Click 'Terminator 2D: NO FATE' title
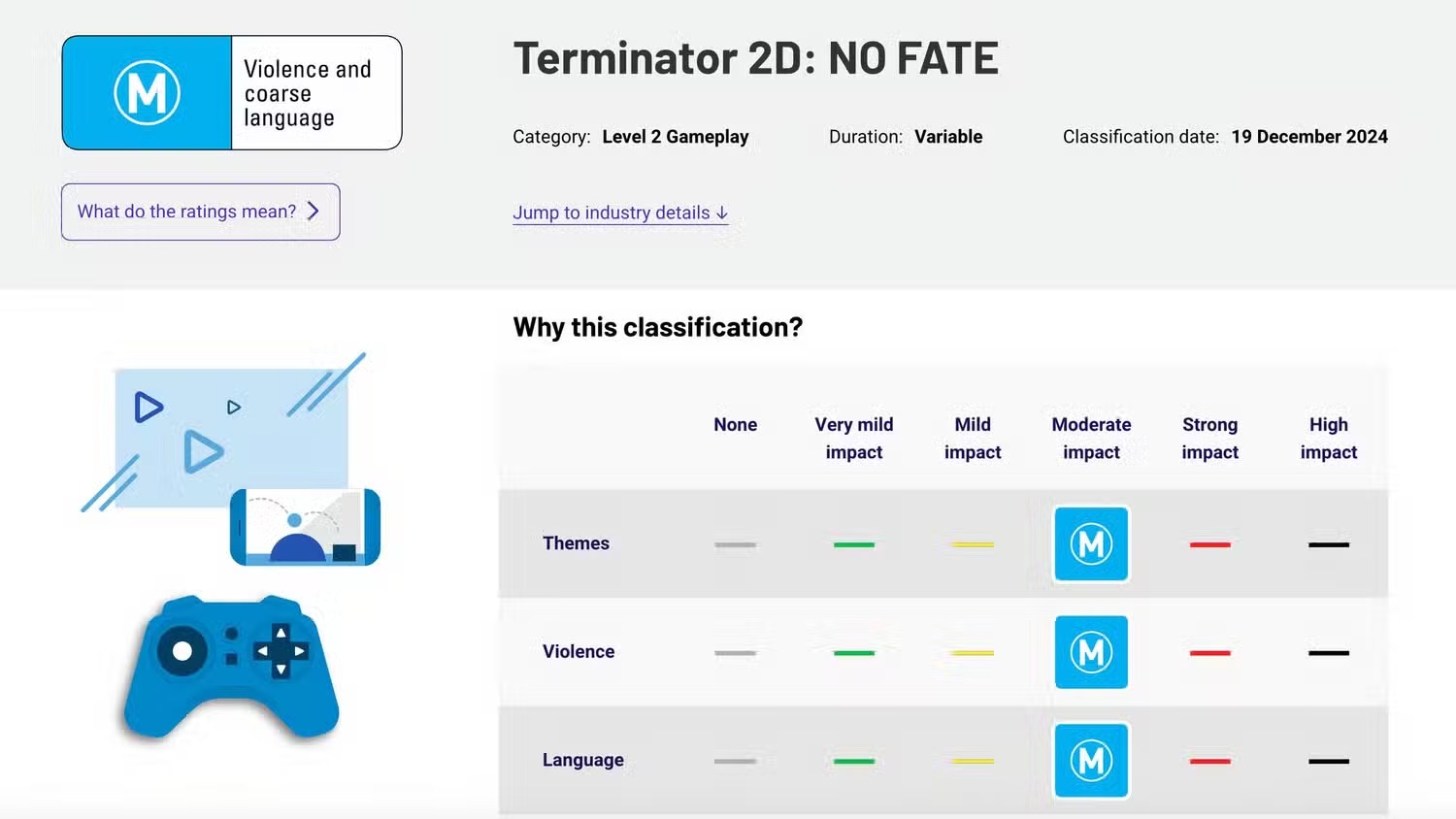This screenshot has height=819, width=1456. [x=755, y=58]
